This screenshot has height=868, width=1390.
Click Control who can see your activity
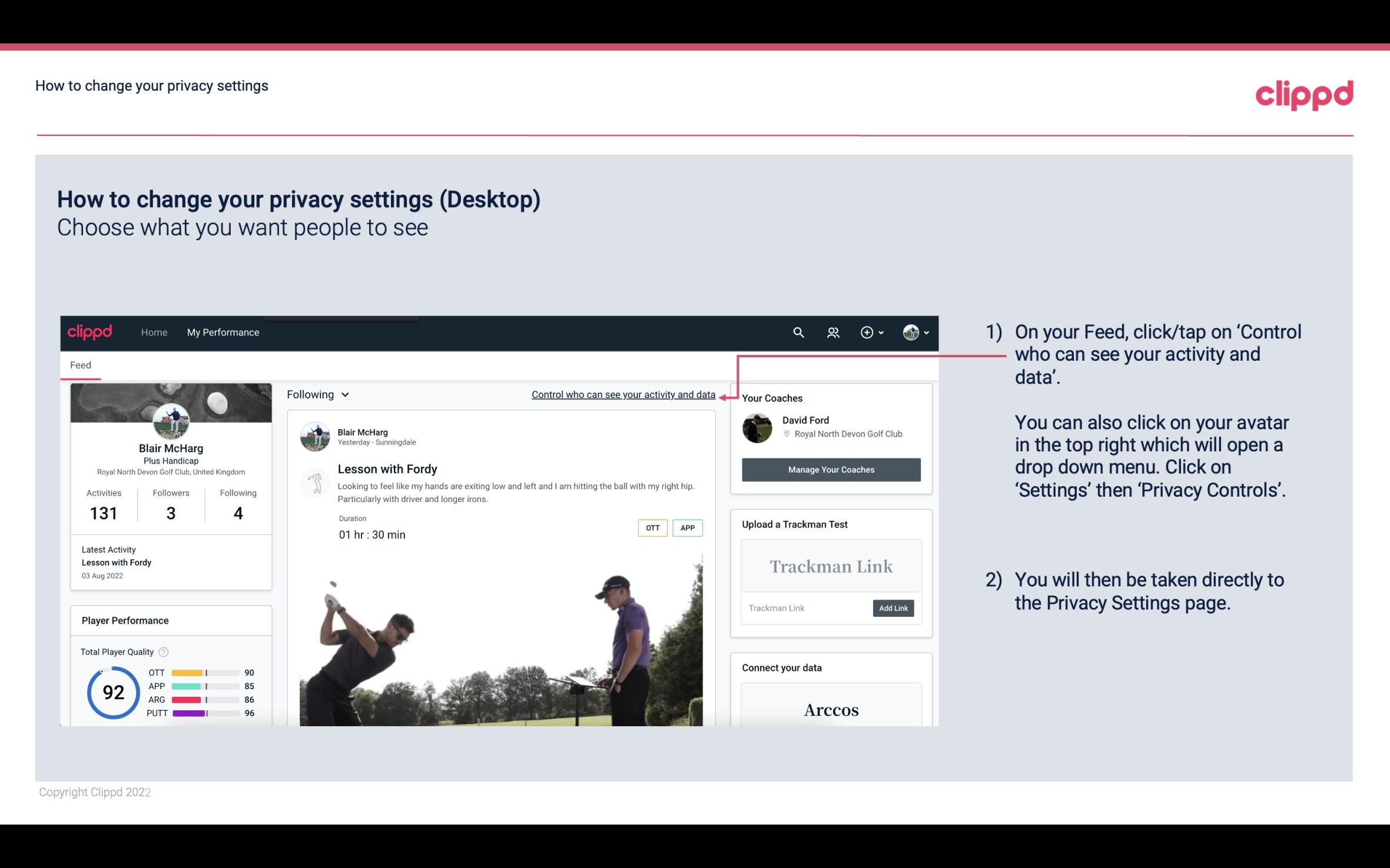tap(623, 394)
